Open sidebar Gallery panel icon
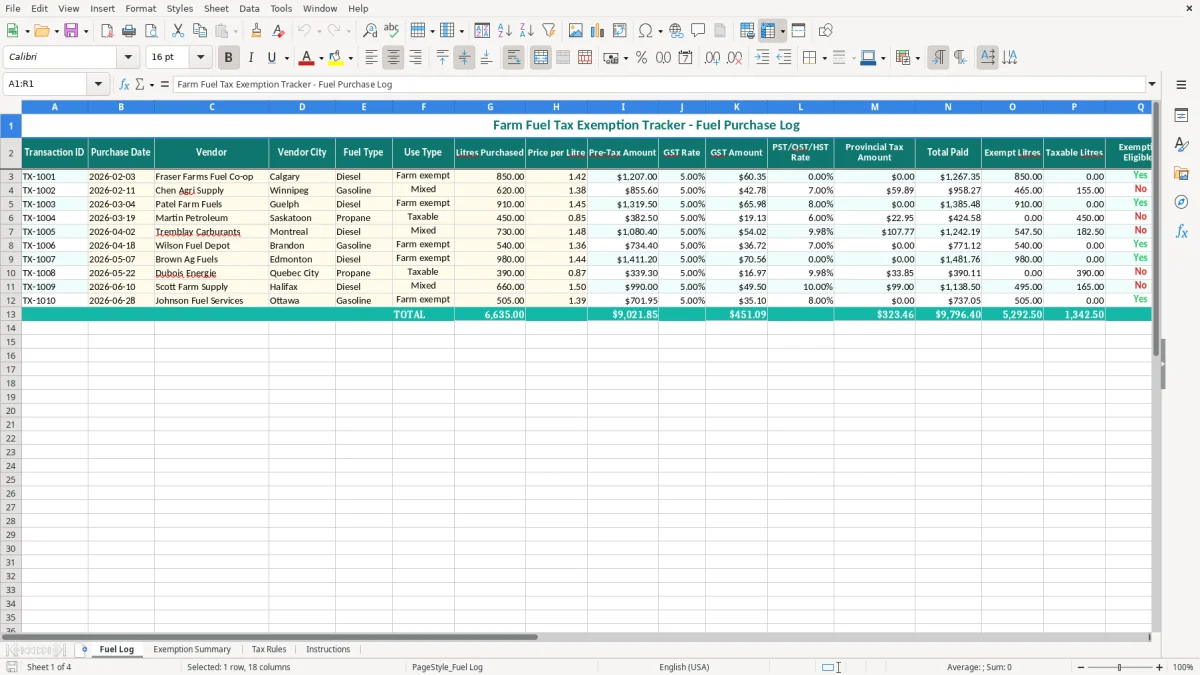1200x675 pixels. coord(1181,173)
